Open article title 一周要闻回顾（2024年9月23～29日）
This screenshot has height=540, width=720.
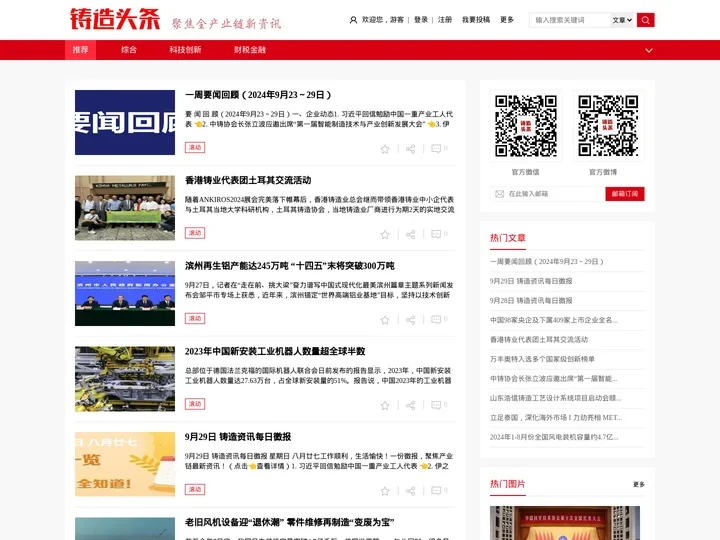pos(258,95)
